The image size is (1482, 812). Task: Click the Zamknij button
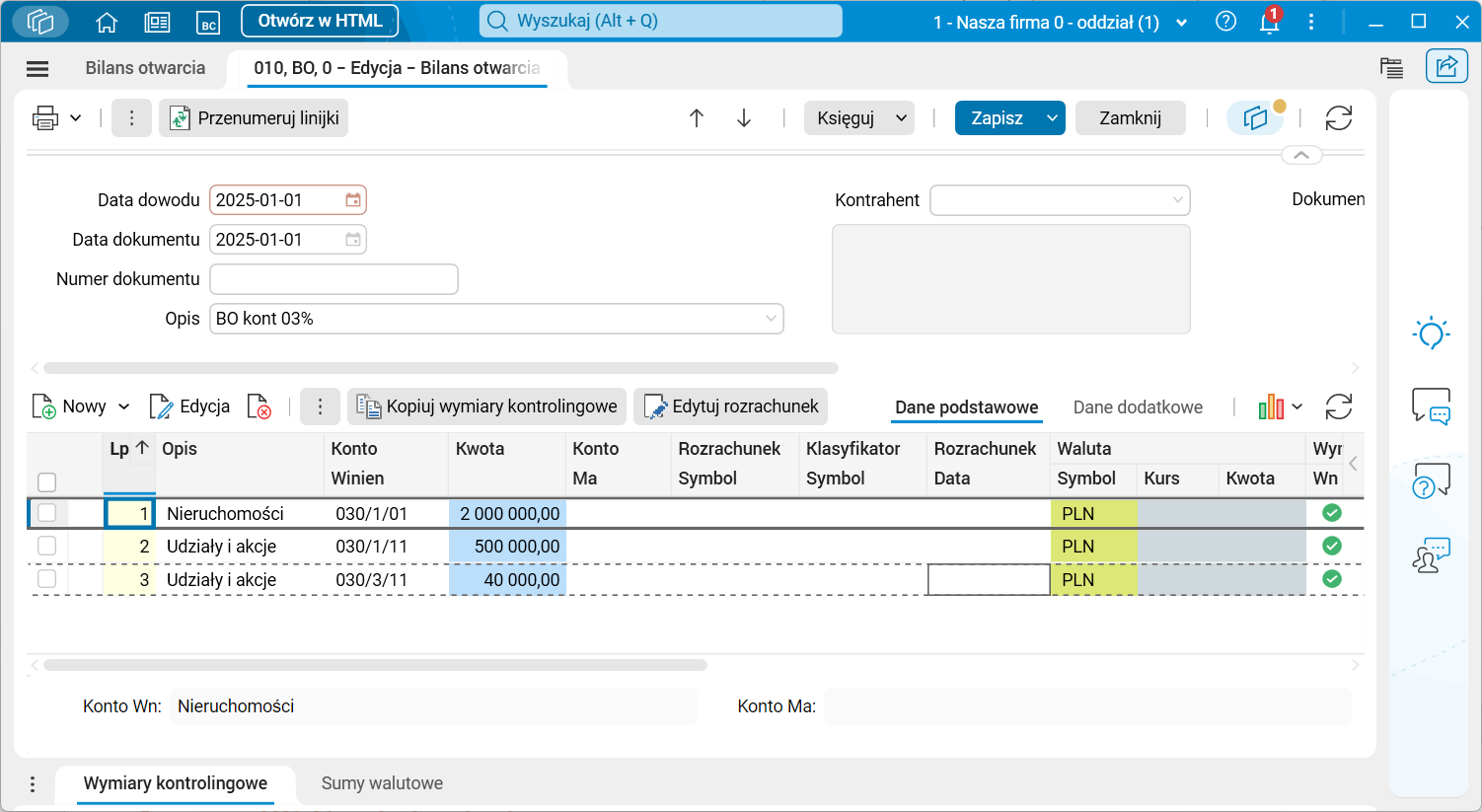(1131, 118)
